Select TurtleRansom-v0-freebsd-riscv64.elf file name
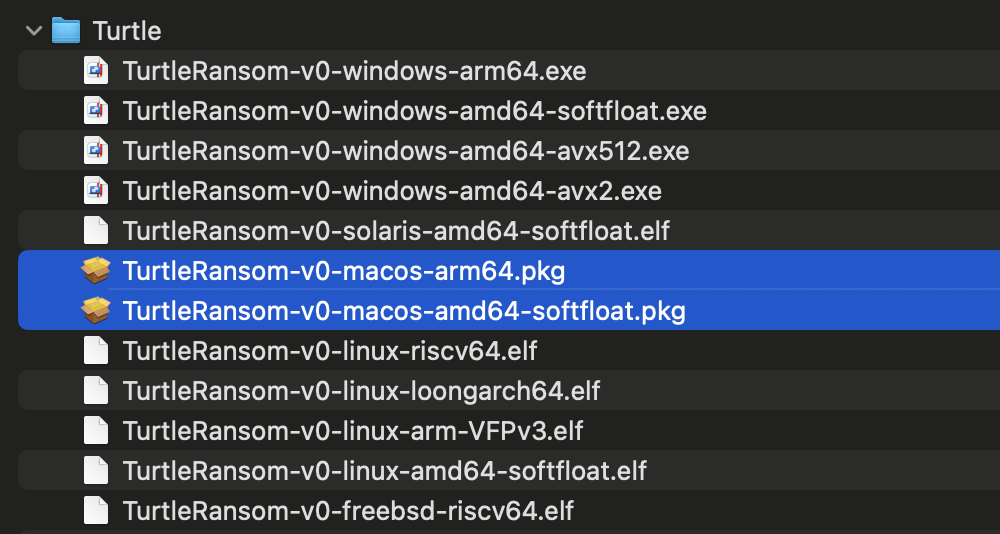Viewport: 1000px width, 534px height. tap(348, 511)
